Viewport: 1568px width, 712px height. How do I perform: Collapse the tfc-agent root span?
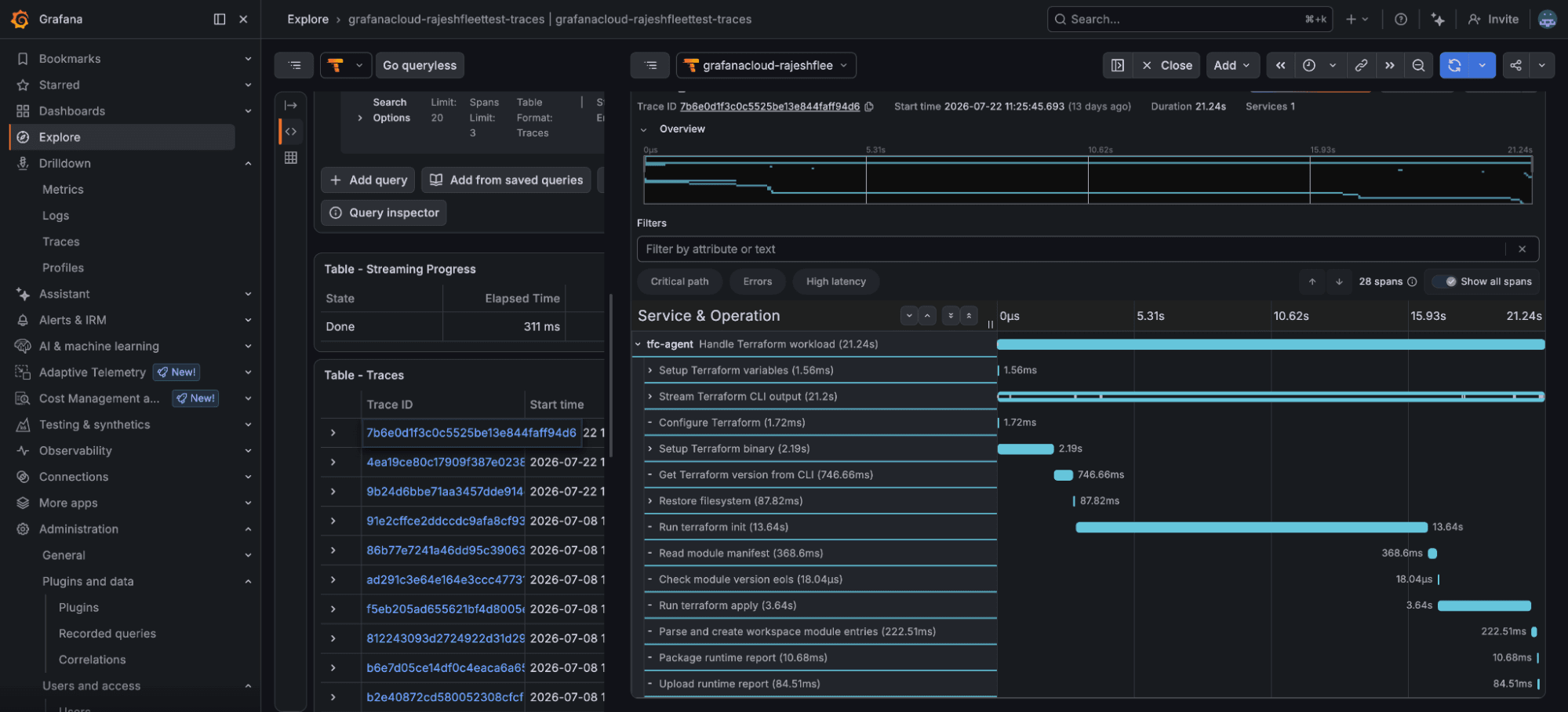coord(638,344)
